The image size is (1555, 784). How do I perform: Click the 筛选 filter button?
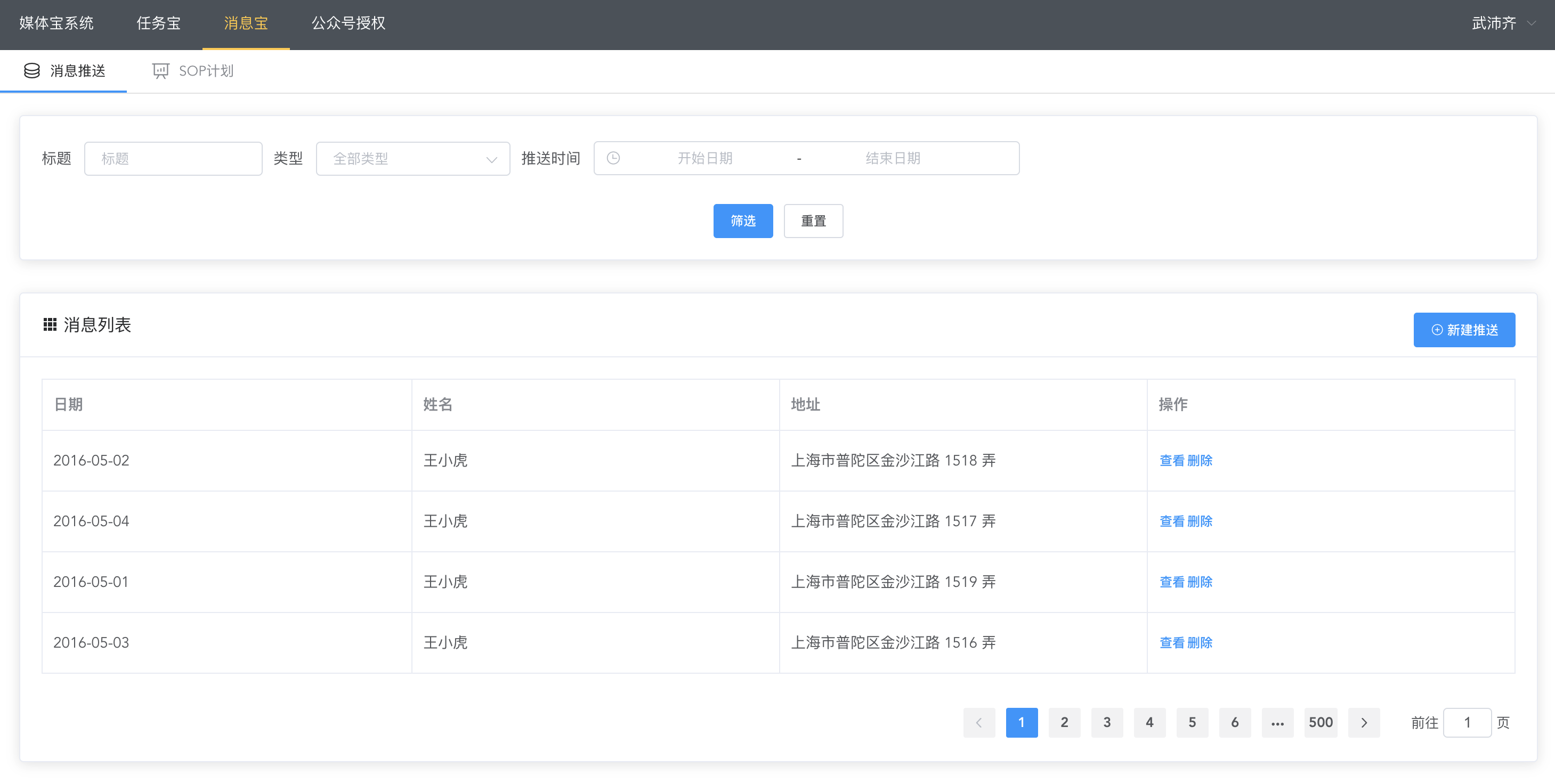[743, 221]
